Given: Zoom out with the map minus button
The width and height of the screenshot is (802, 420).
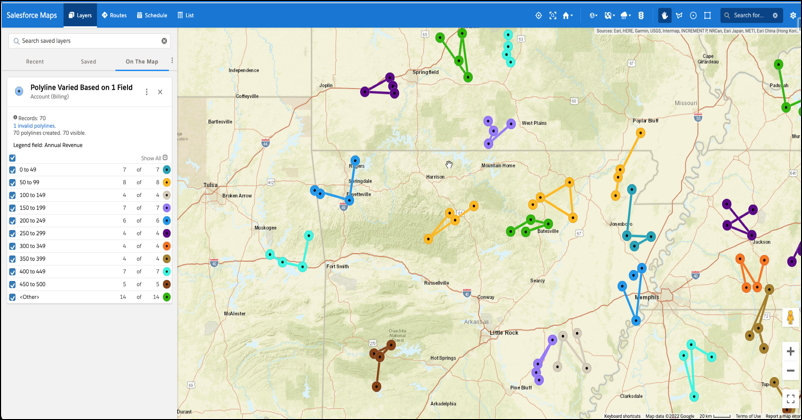Looking at the screenshot, I should pos(790,370).
